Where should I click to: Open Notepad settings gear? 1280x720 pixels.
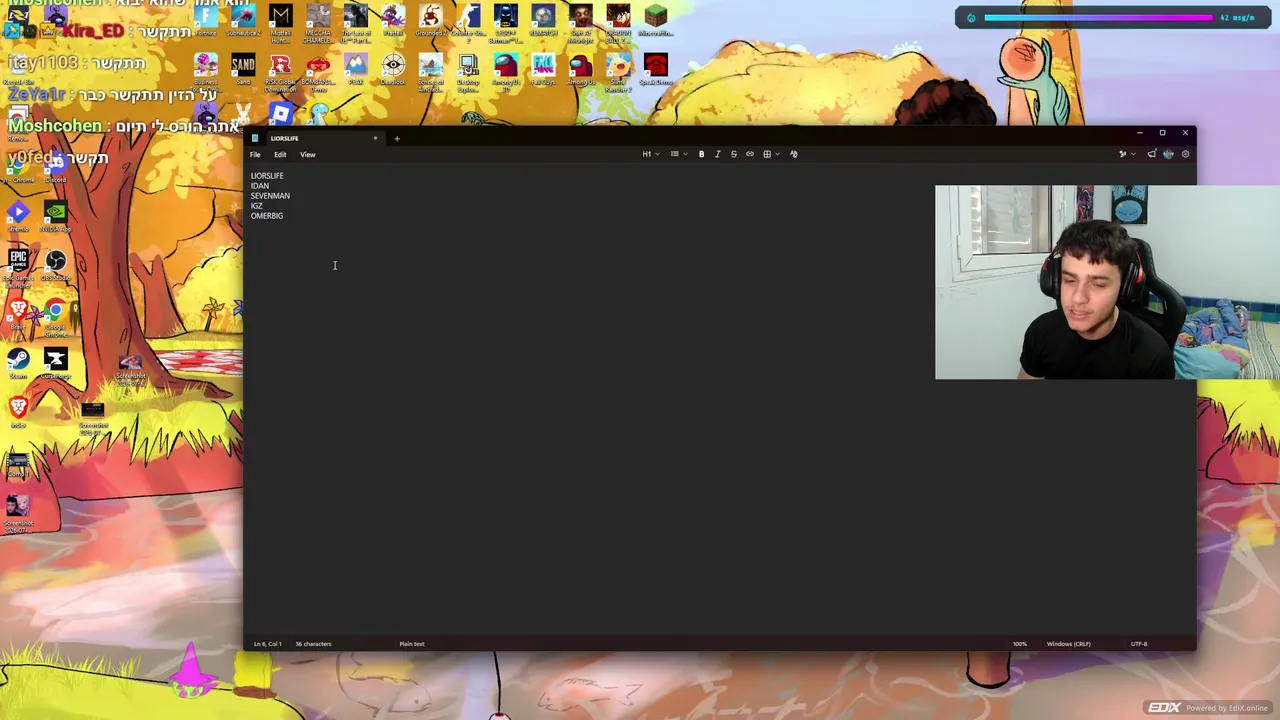pyautogui.click(x=1185, y=154)
